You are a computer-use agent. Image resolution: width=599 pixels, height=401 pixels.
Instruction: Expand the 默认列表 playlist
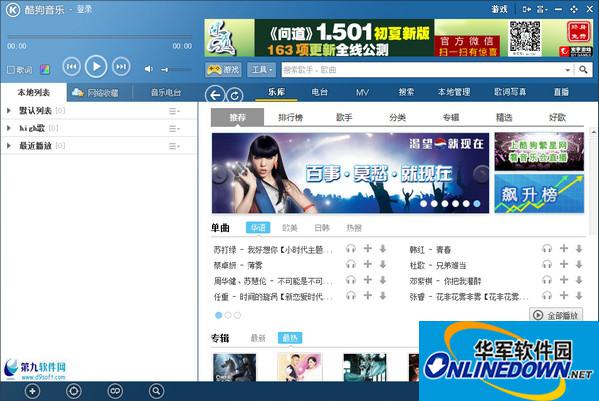pos(9,111)
